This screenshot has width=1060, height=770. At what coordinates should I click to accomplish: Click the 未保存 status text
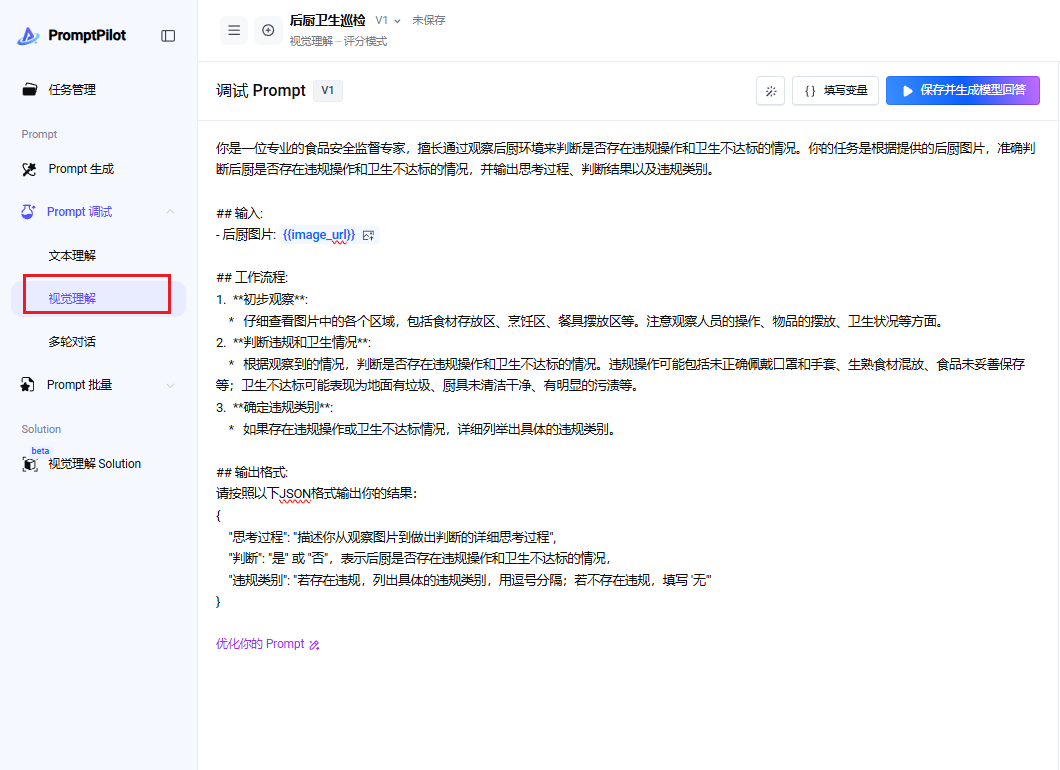click(429, 20)
